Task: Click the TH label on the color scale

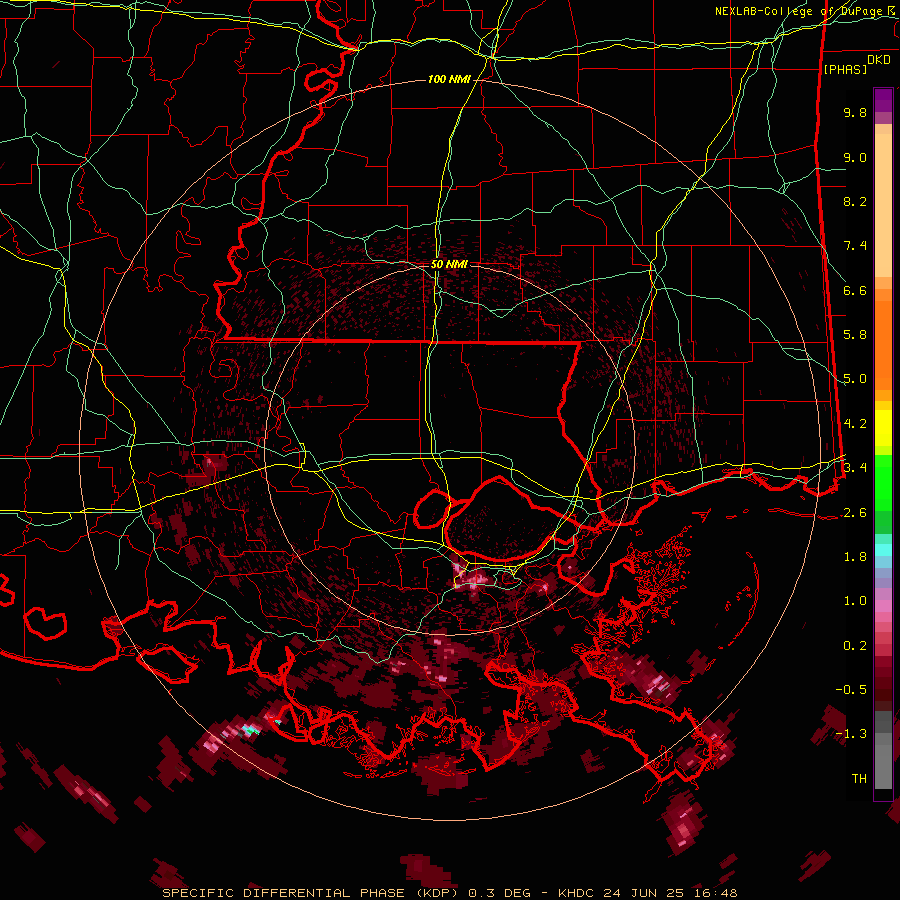Action: (859, 779)
